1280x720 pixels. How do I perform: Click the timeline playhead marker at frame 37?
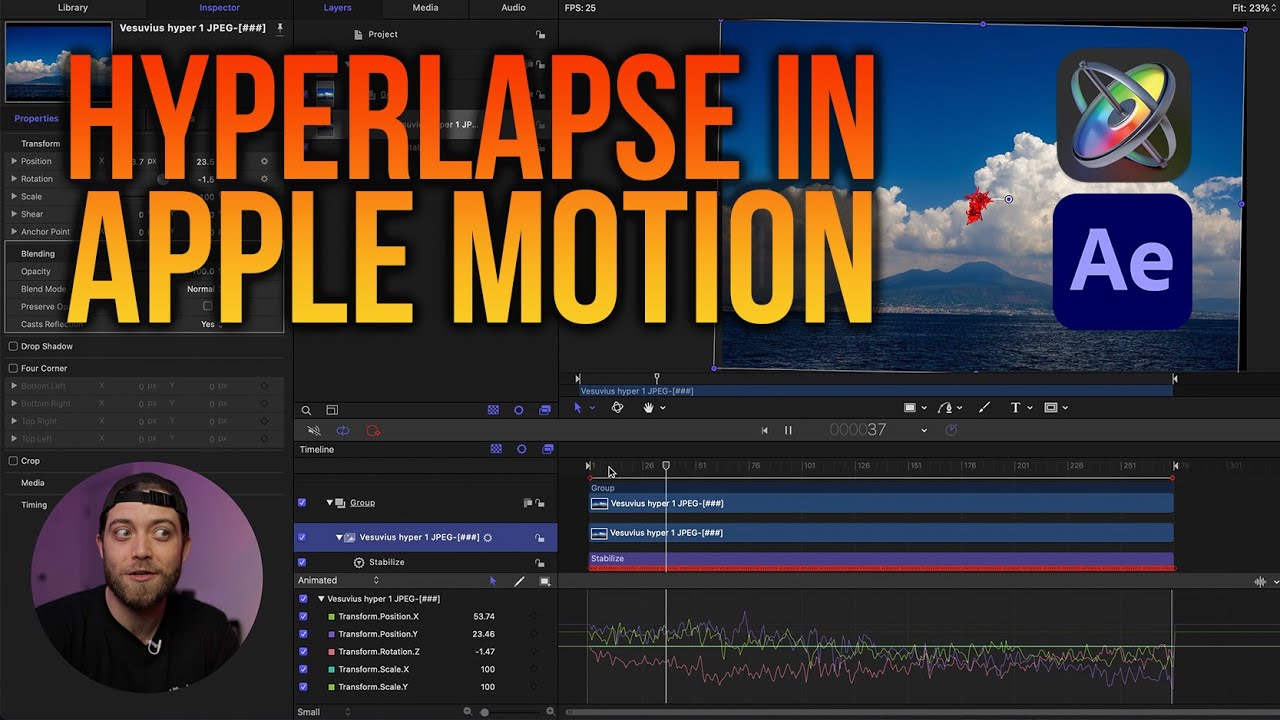point(666,466)
